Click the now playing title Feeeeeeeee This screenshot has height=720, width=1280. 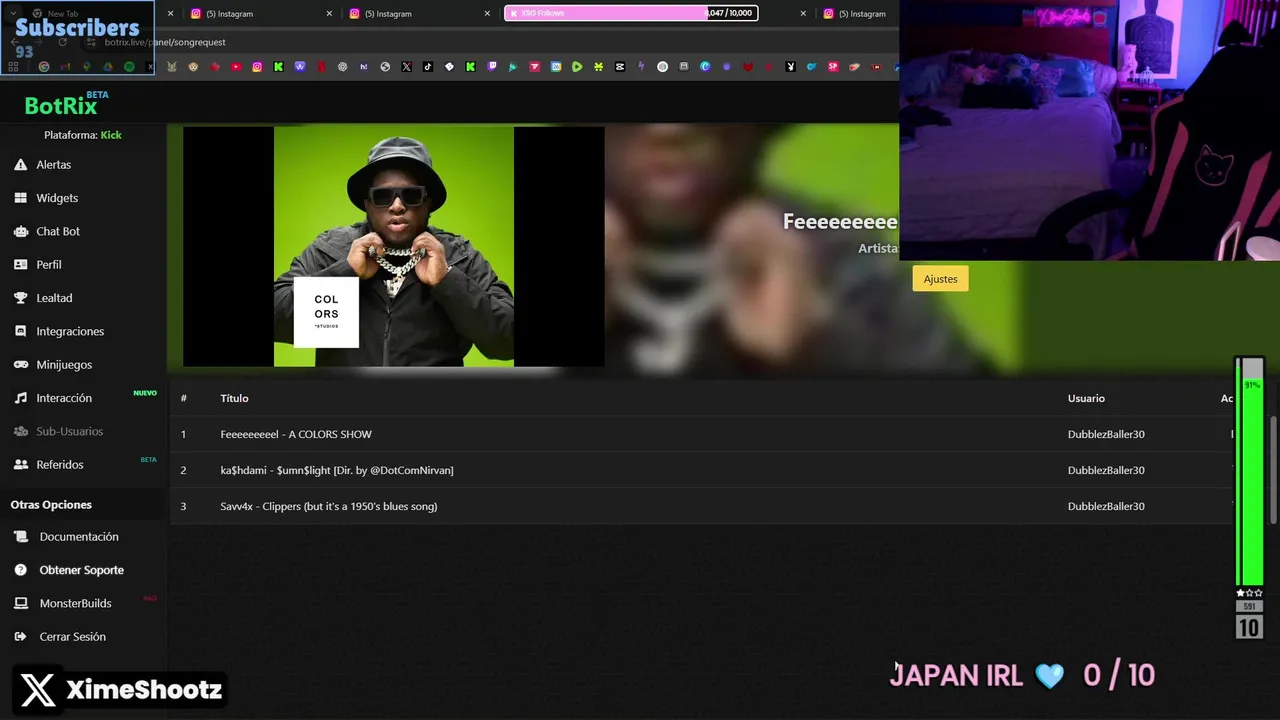(840, 222)
